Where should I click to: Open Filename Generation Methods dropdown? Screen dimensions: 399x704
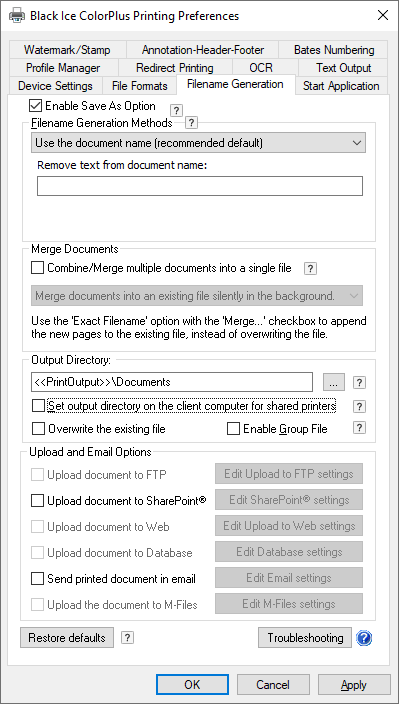point(198,143)
